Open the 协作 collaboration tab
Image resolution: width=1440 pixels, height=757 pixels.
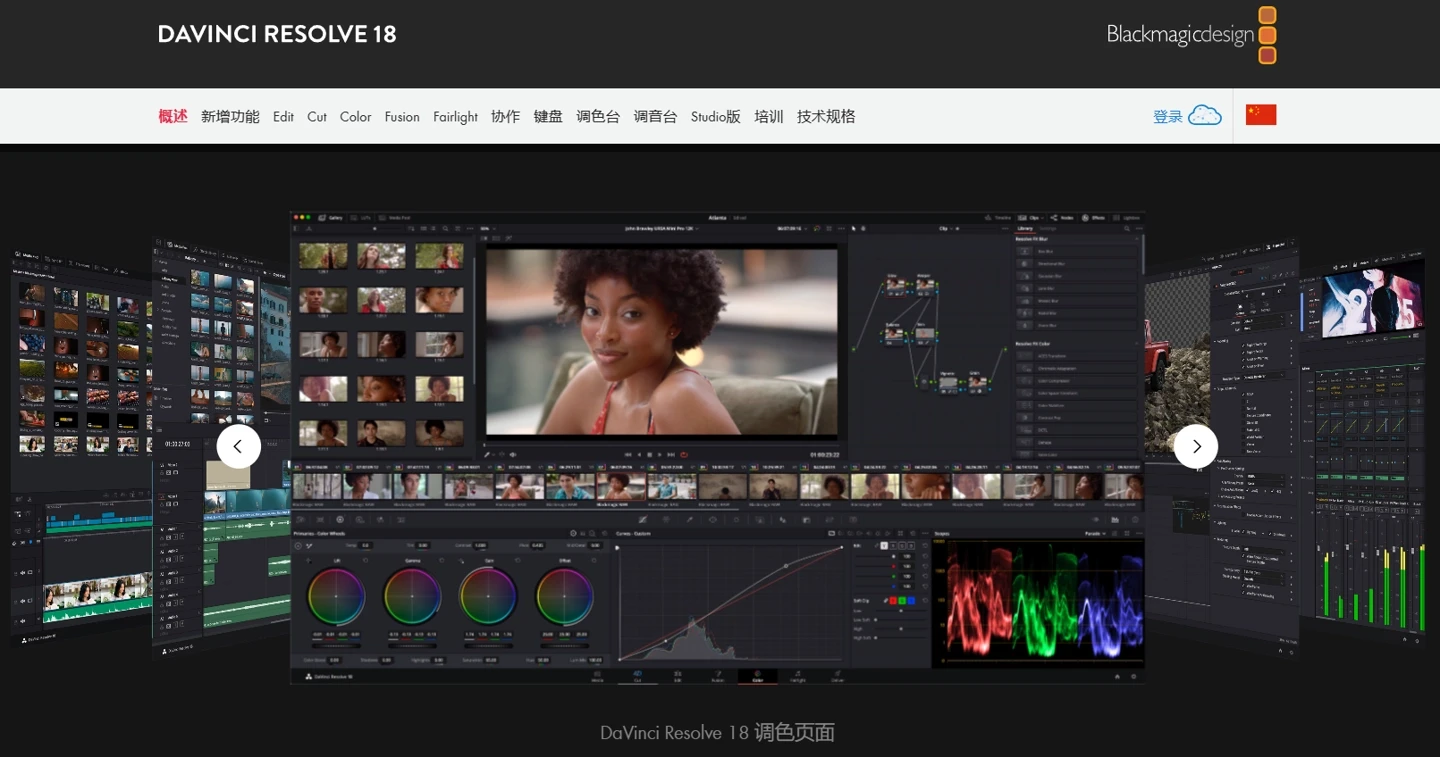click(505, 116)
